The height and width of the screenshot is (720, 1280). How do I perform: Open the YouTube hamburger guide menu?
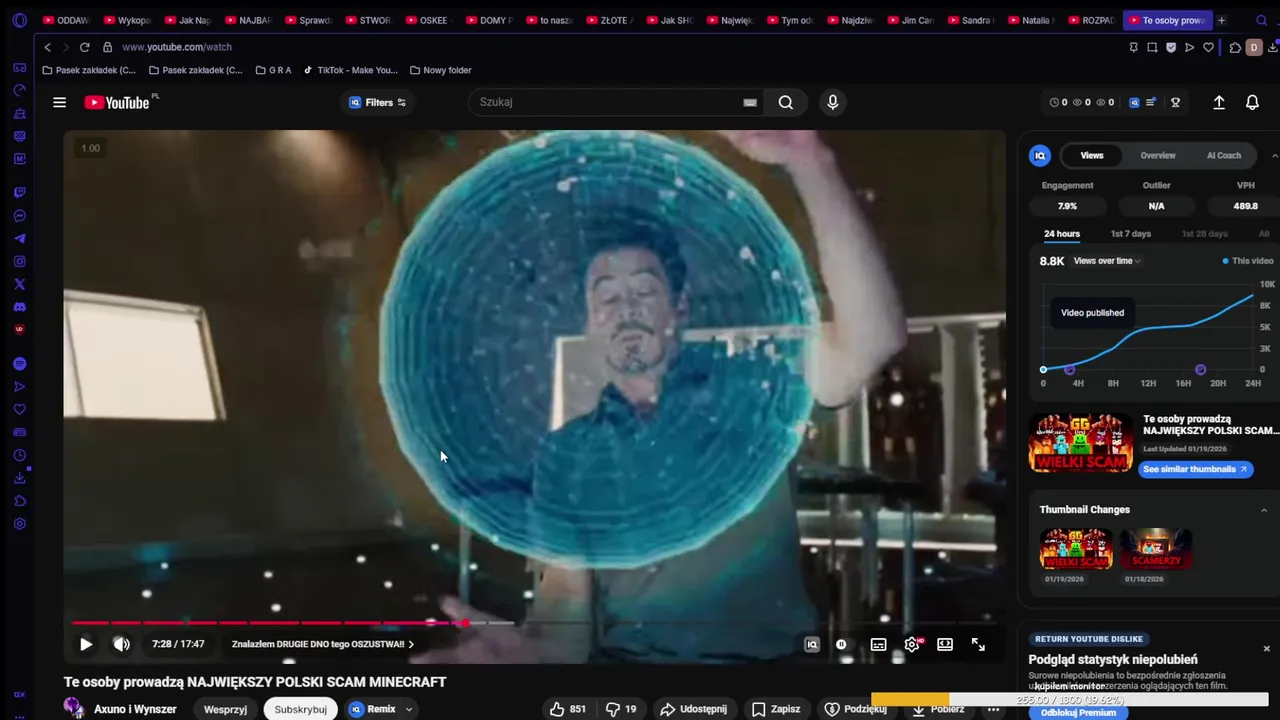(59, 102)
